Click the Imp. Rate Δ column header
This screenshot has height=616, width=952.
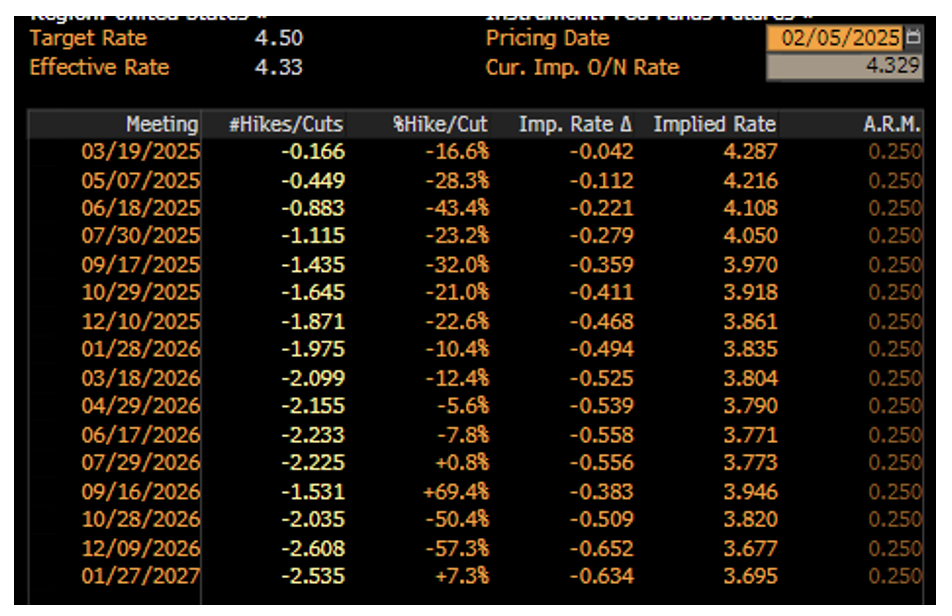(x=575, y=125)
